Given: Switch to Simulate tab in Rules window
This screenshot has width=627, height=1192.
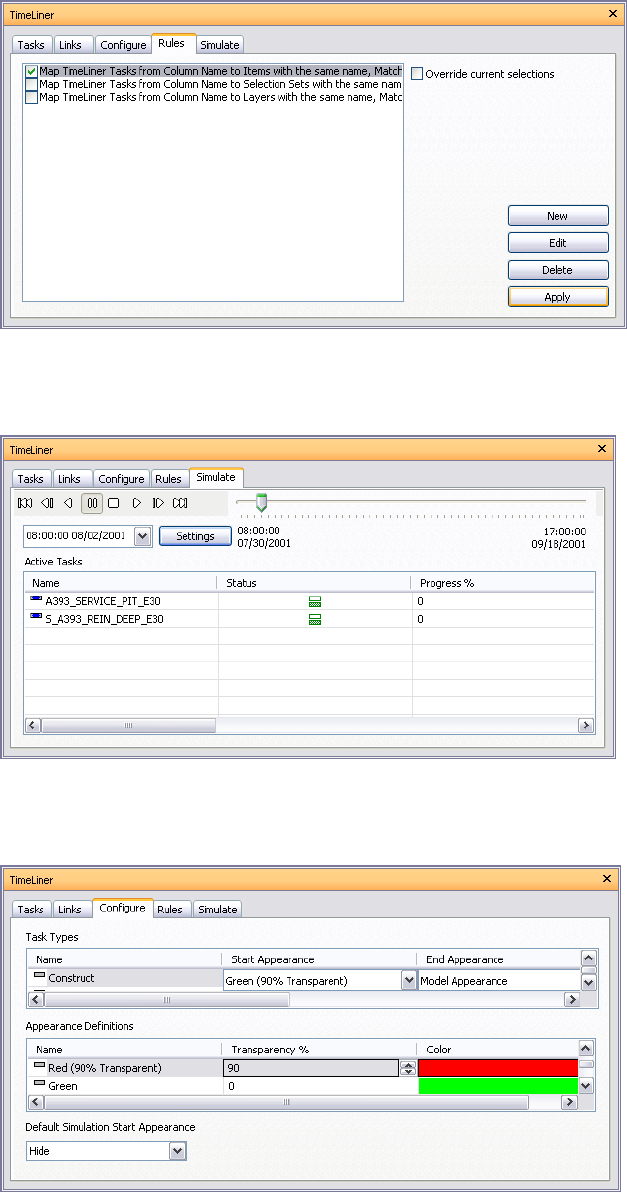Looking at the screenshot, I should click(x=220, y=45).
